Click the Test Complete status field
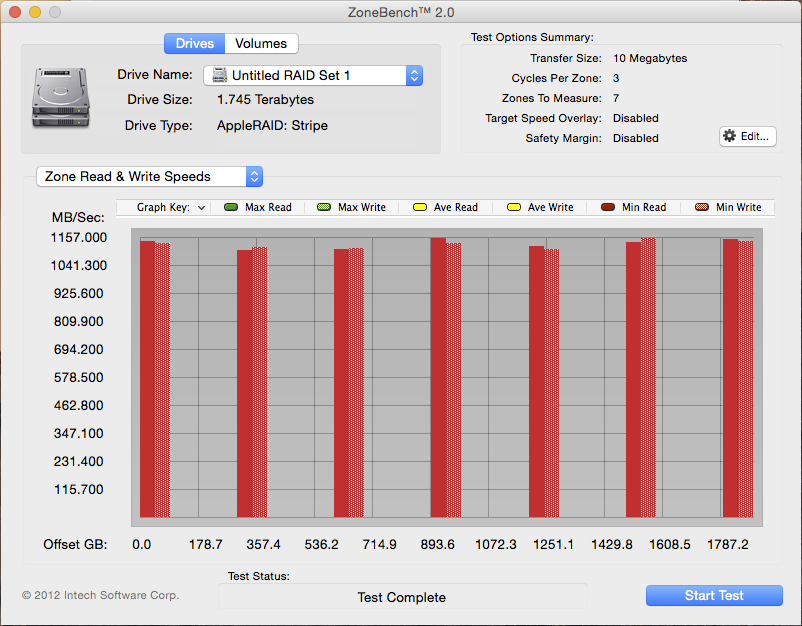 402,597
